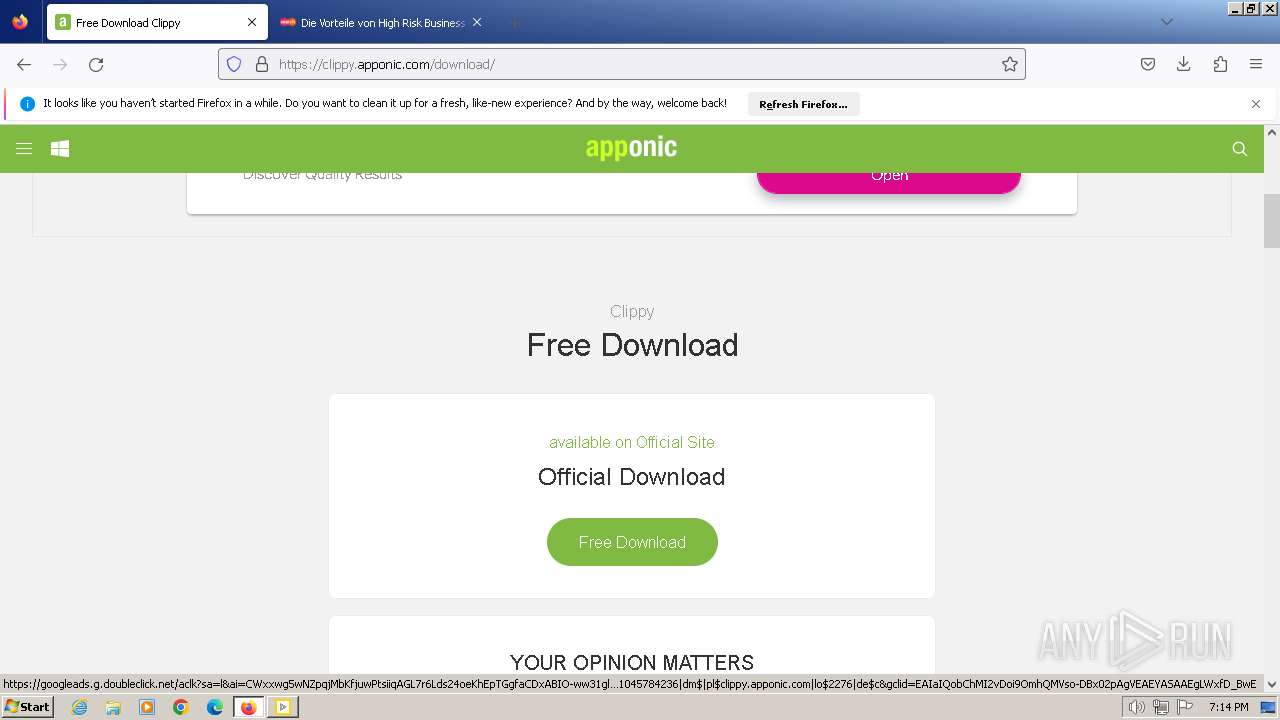
Task: Click the 'YOUR OPINION MATTERS' heading
Action: coord(632,662)
